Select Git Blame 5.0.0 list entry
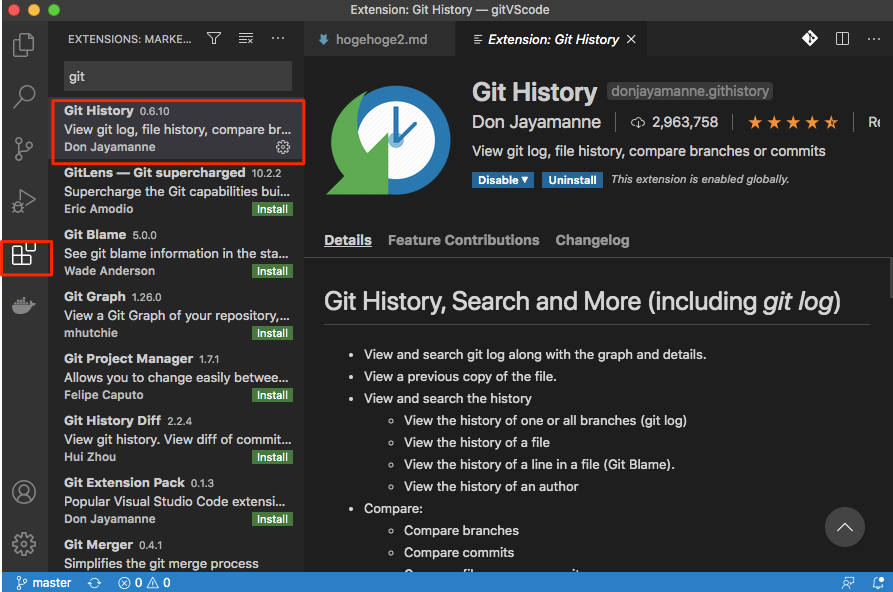This screenshot has width=893, height=592. coord(177,253)
